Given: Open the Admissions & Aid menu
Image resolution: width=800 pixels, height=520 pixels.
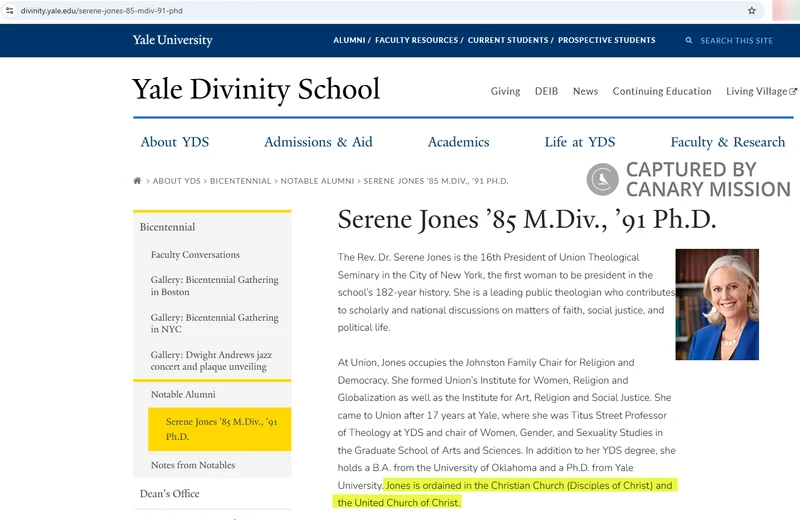Looking at the screenshot, I should coord(318,142).
